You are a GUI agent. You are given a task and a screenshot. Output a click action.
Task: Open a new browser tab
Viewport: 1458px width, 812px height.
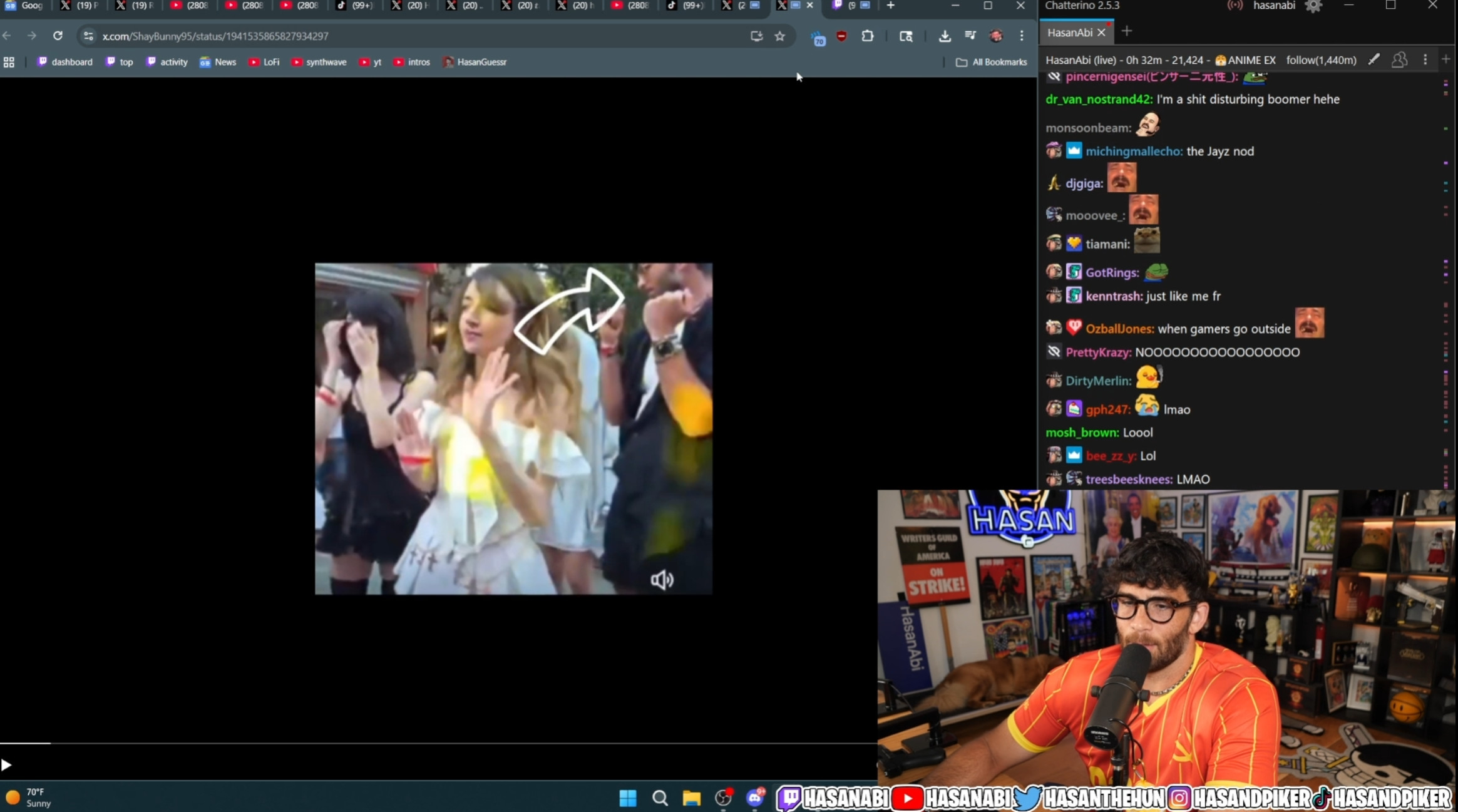pos(890,6)
